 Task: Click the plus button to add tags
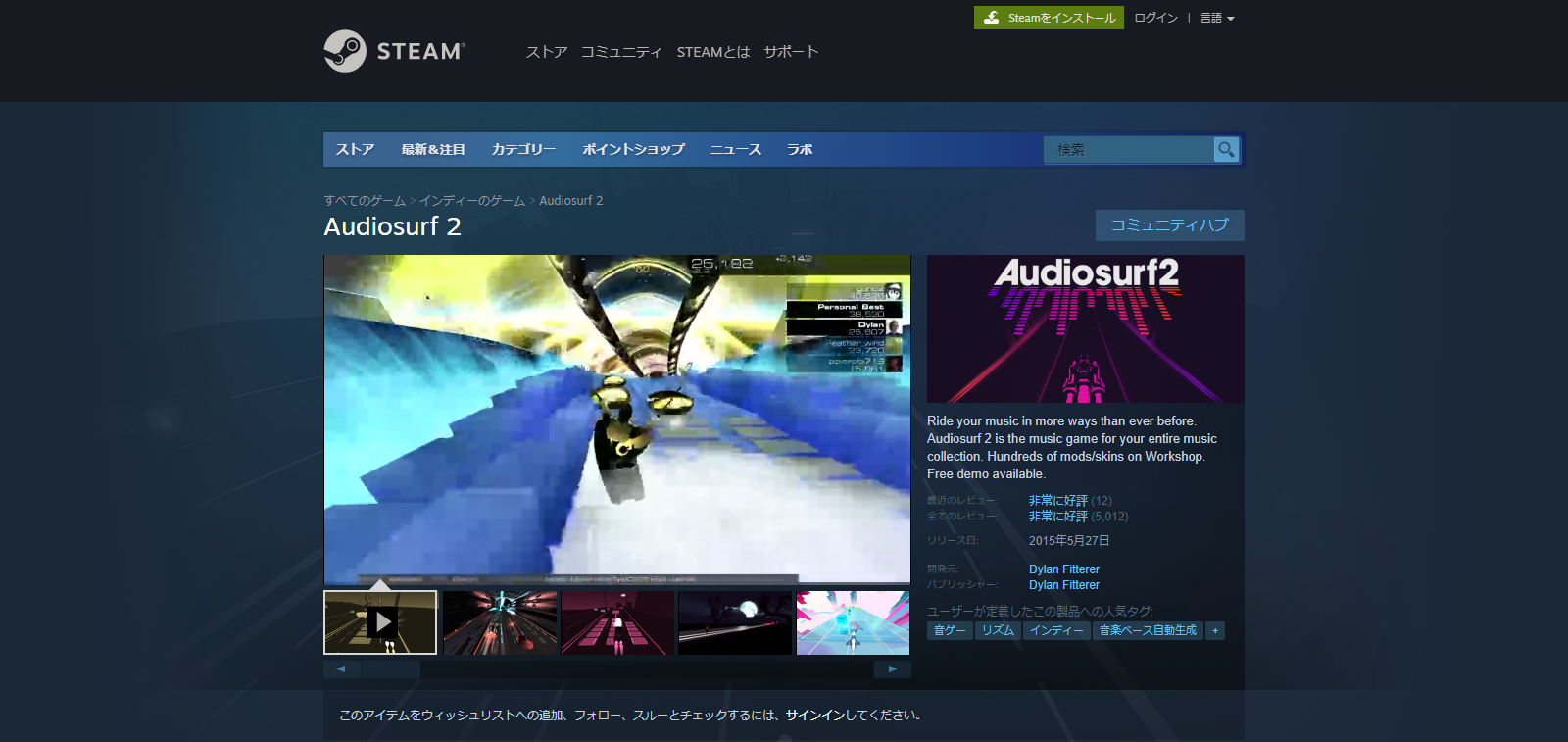click(x=1215, y=631)
